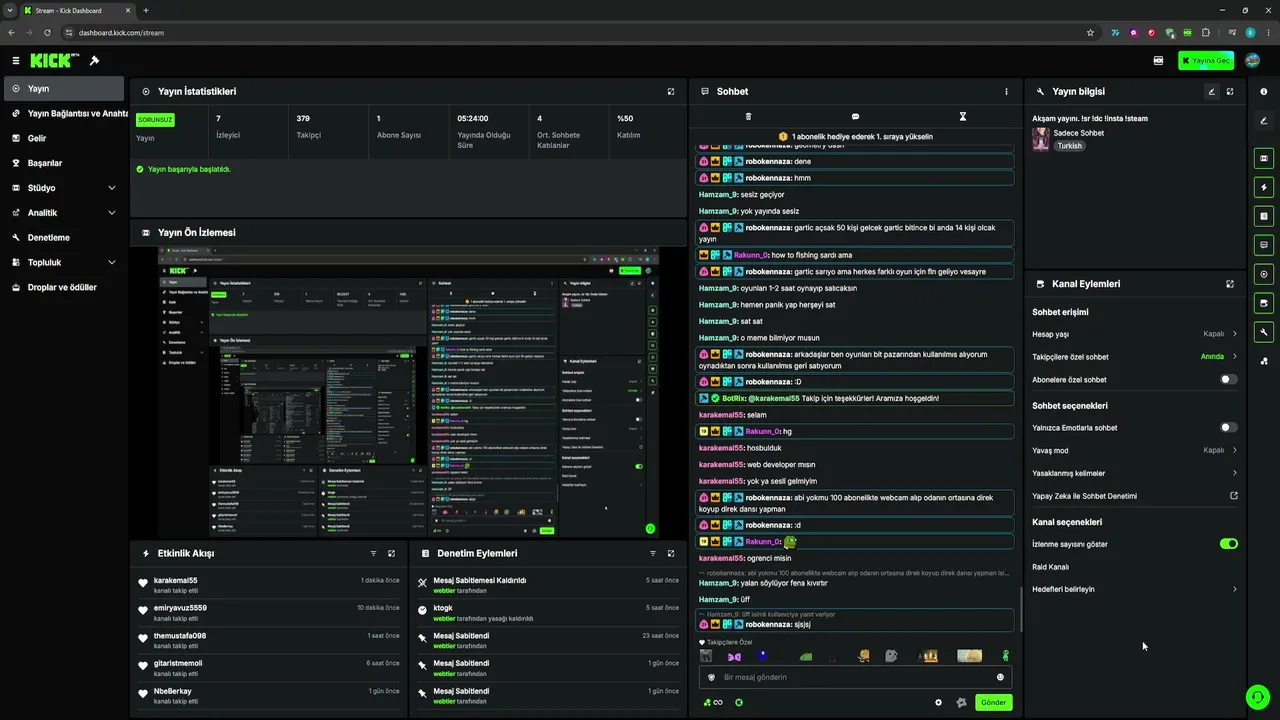Screen dimensions: 1280x720
Task: Open the external link for Yapay Zeka ile Sohbet Denetimi
Action: tap(1234, 496)
